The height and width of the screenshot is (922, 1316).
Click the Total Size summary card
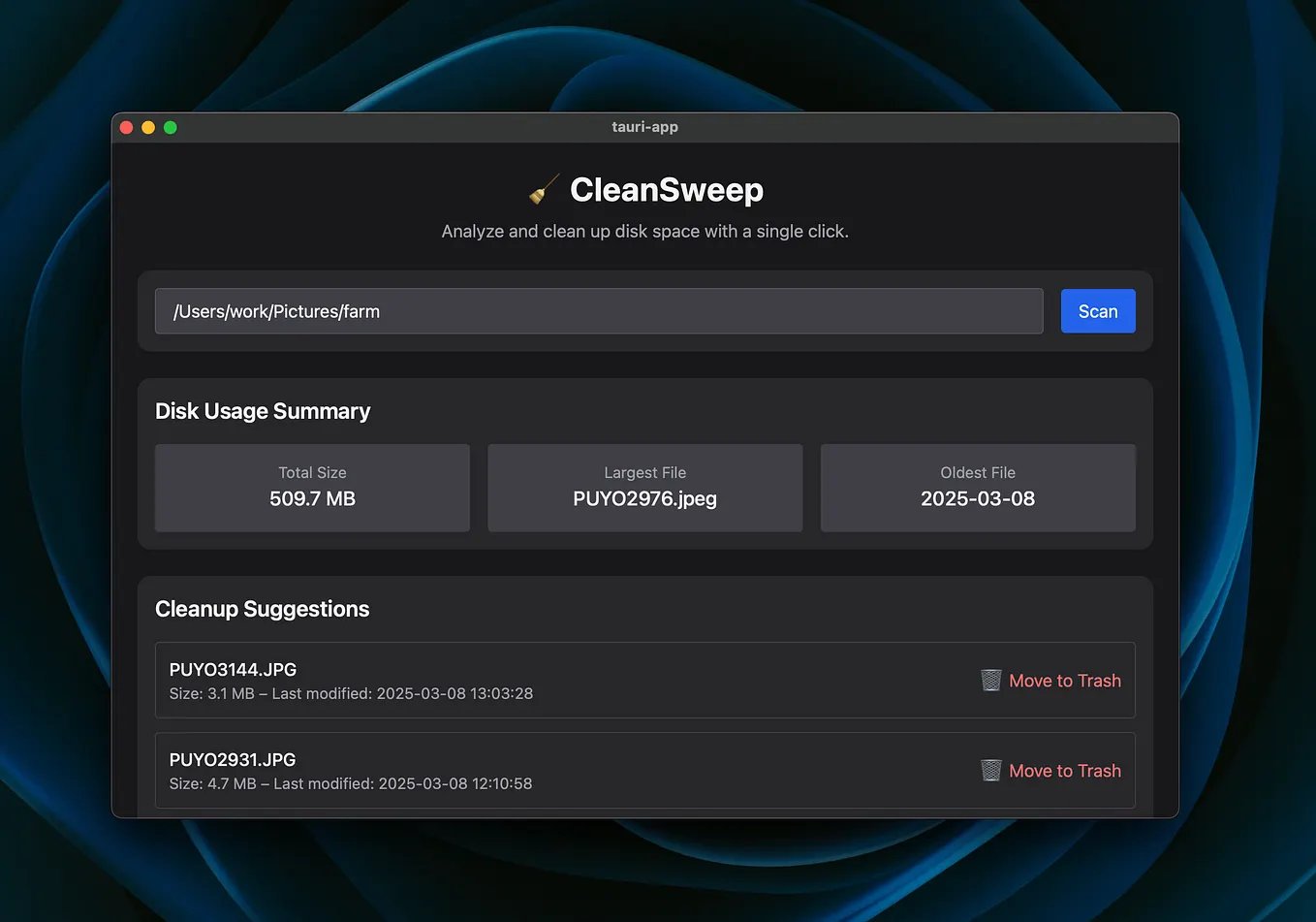coord(312,488)
